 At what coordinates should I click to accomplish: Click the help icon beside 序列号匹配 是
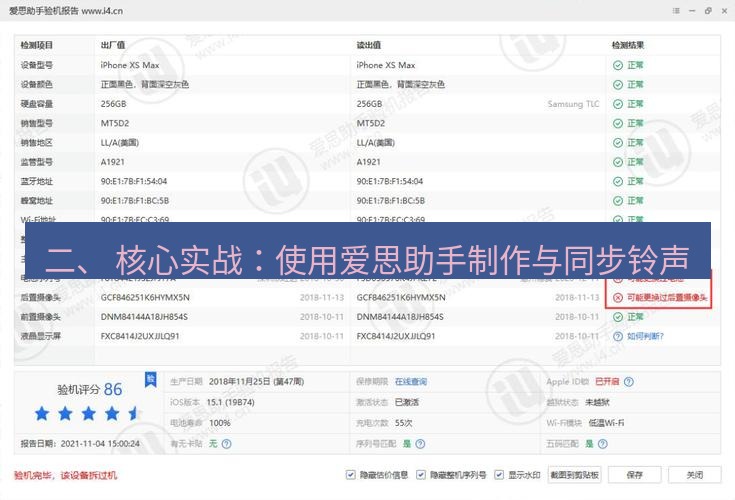pos(420,443)
